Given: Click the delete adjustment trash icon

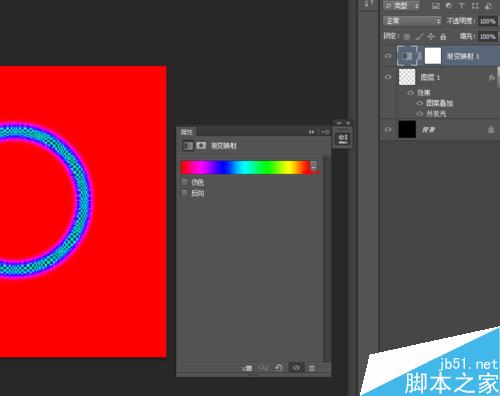Looking at the screenshot, I should 312,368.
